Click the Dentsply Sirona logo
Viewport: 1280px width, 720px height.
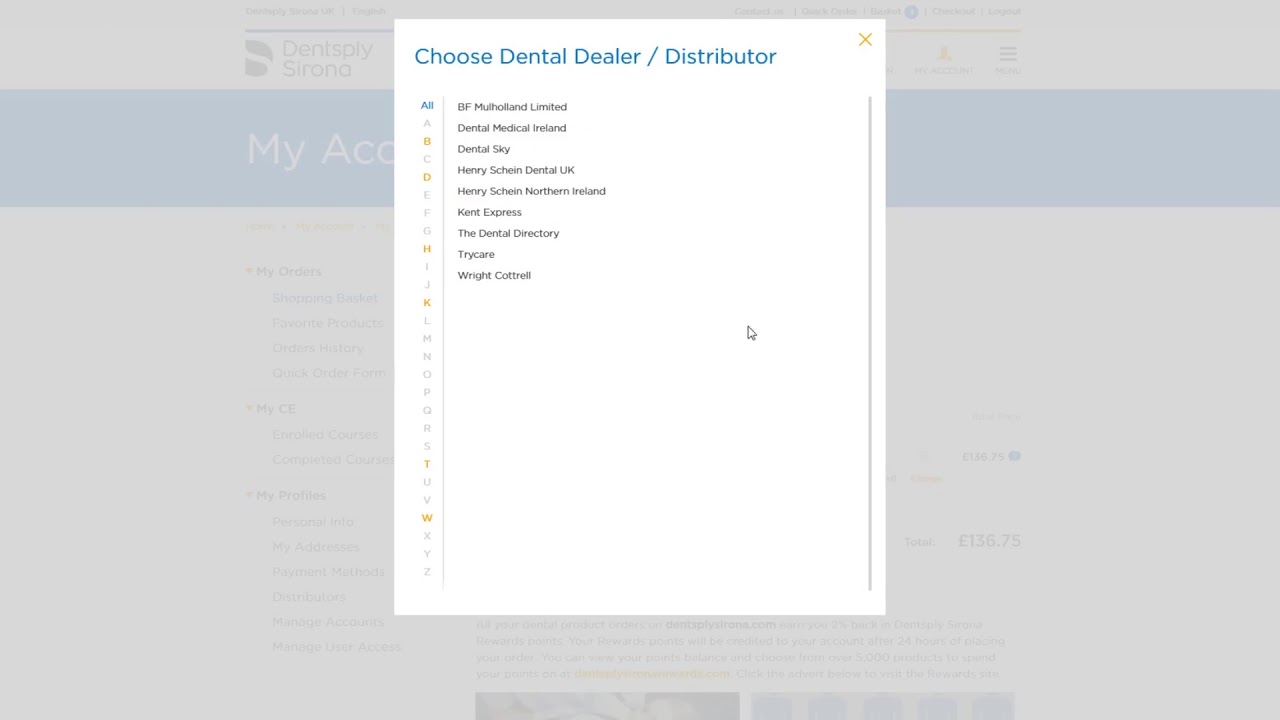[309, 58]
